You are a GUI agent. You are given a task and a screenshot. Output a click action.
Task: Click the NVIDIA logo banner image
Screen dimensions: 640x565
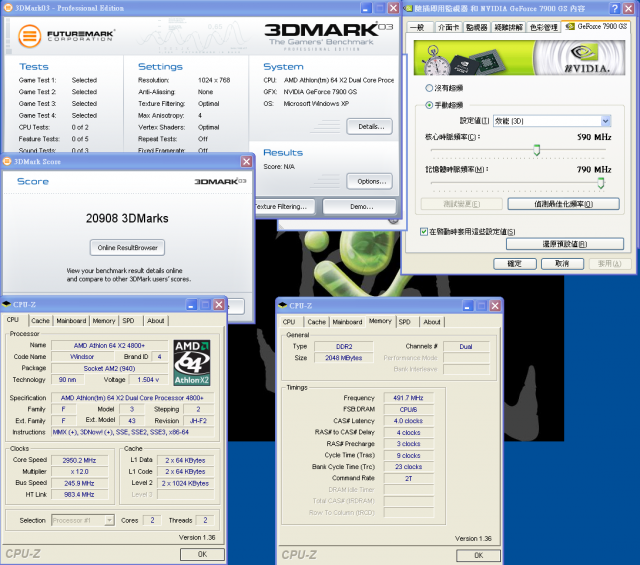[519, 58]
